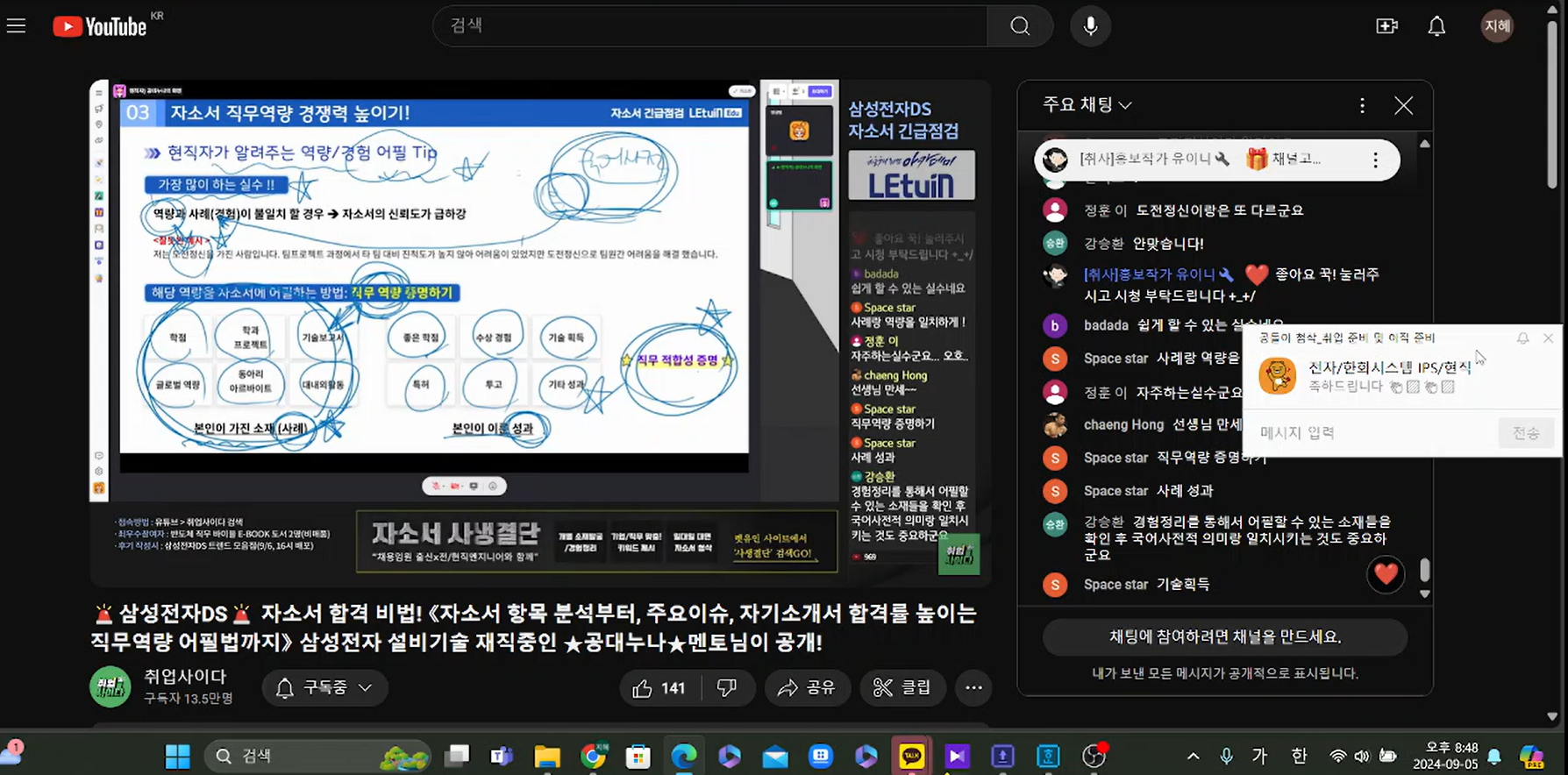The image size is (1568, 775).
Task: Click the taskbar 검색 search box
Action: 319,756
